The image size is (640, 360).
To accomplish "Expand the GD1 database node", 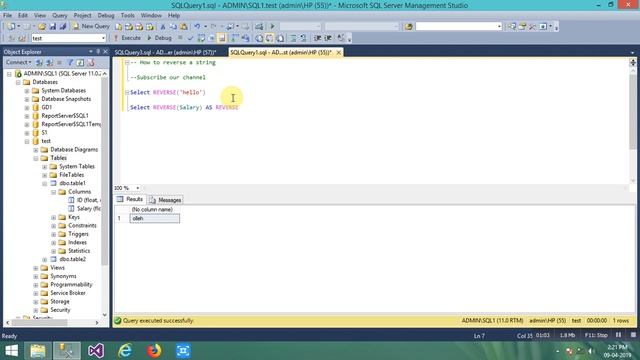I will pyautogui.click(x=27, y=107).
